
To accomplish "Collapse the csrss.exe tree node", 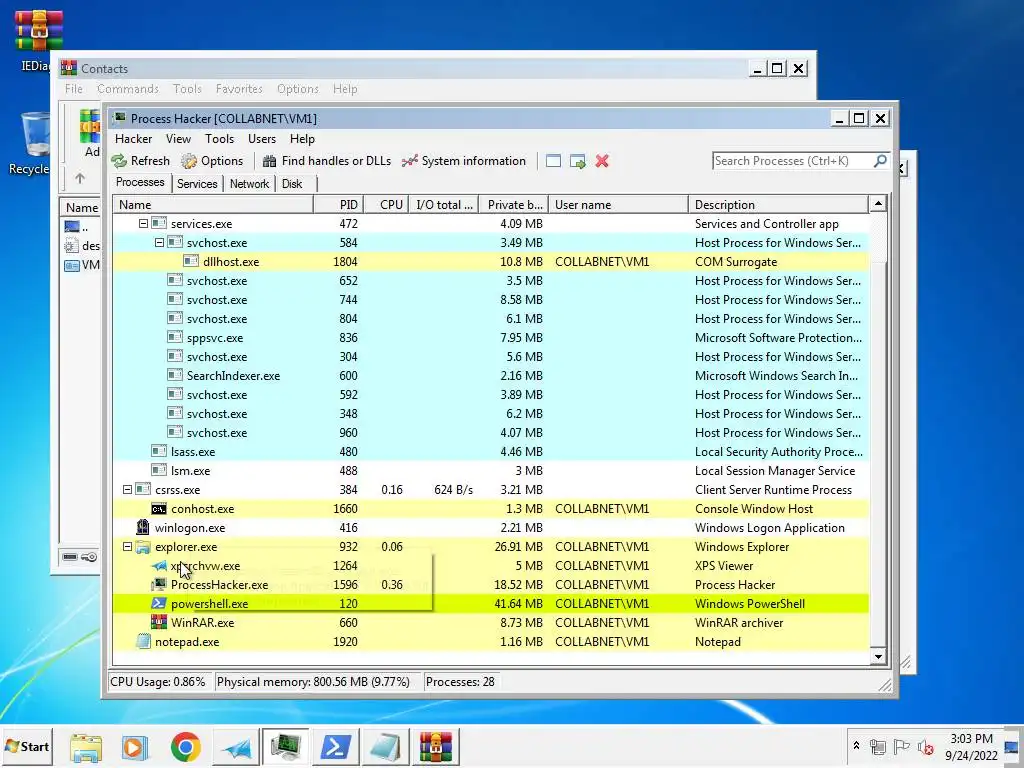I will point(127,489).
